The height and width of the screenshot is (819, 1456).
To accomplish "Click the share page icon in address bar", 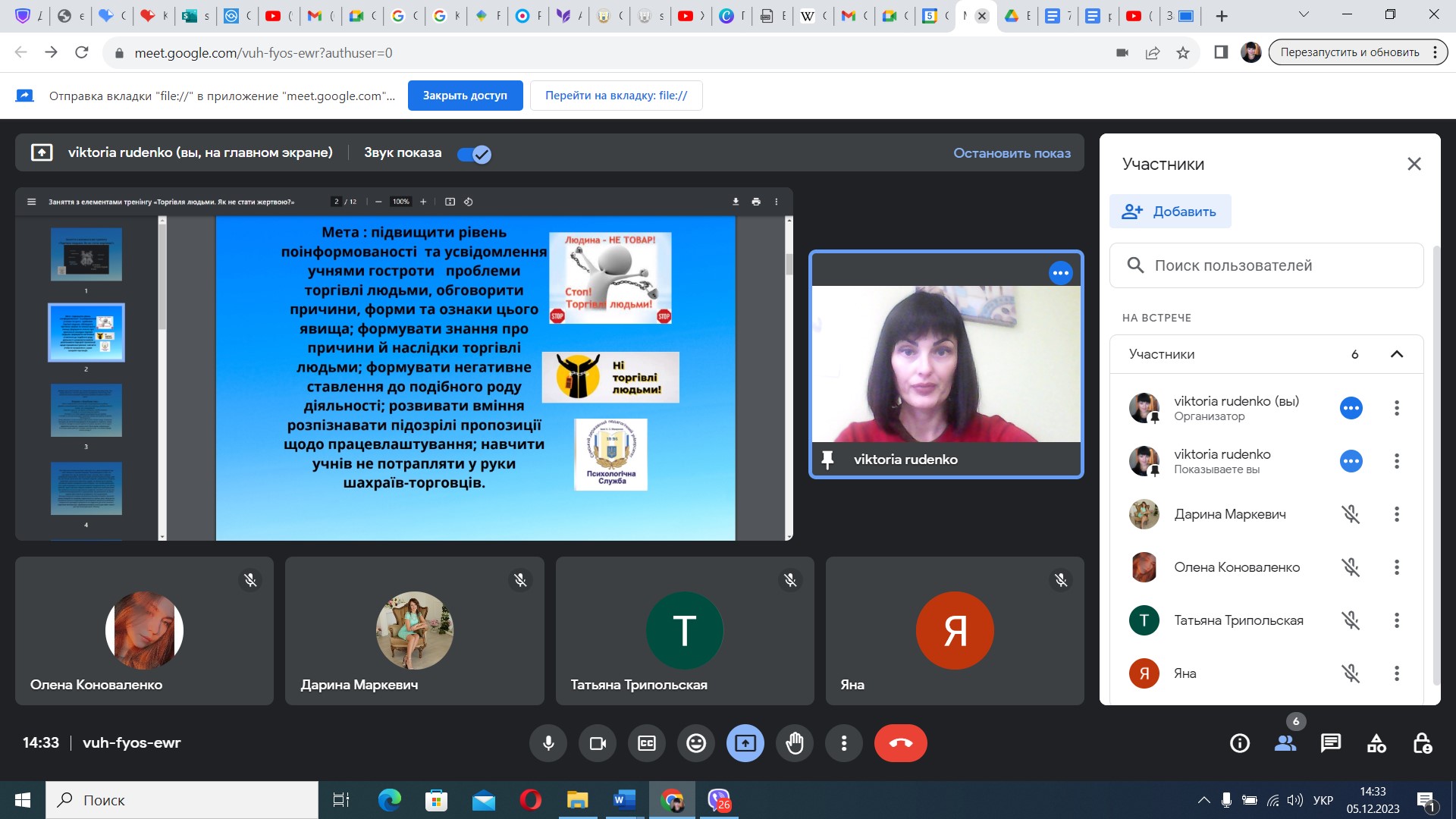I will coord(1153,52).
